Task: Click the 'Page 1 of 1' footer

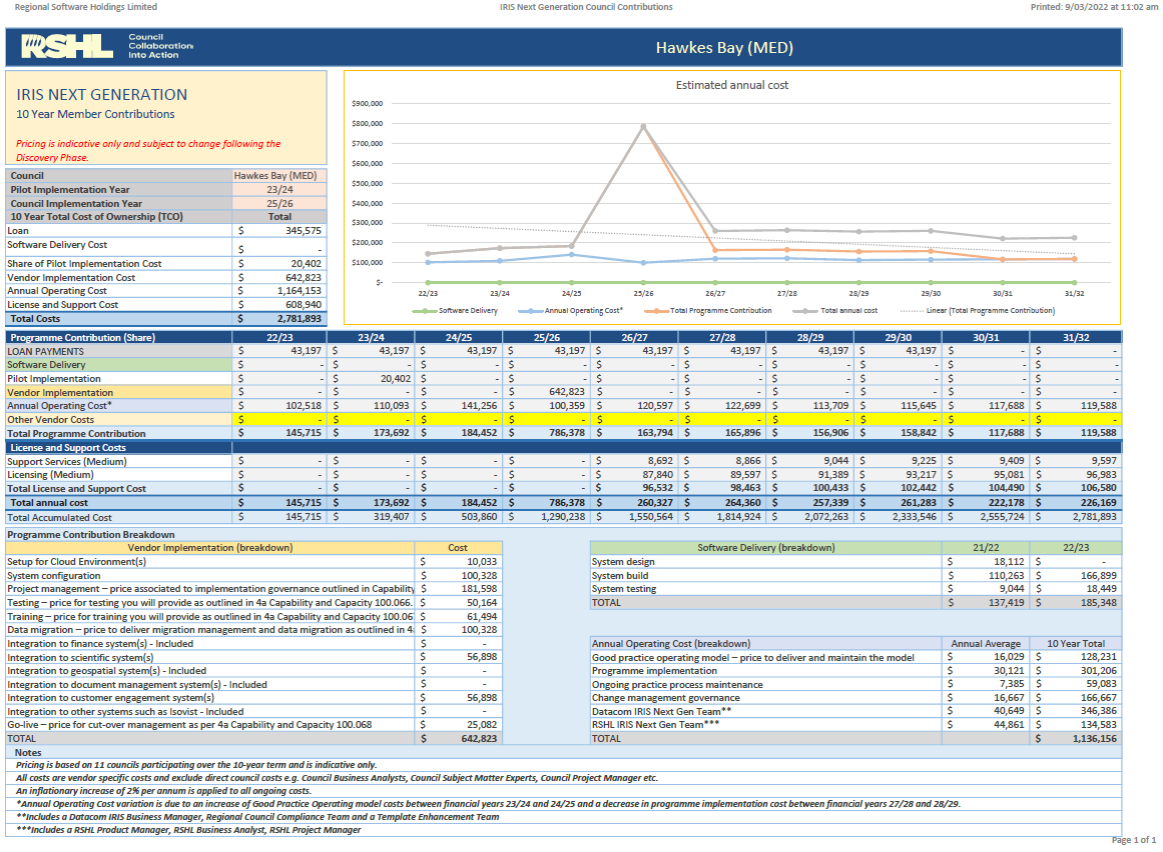Action: tap(1133, 840)
